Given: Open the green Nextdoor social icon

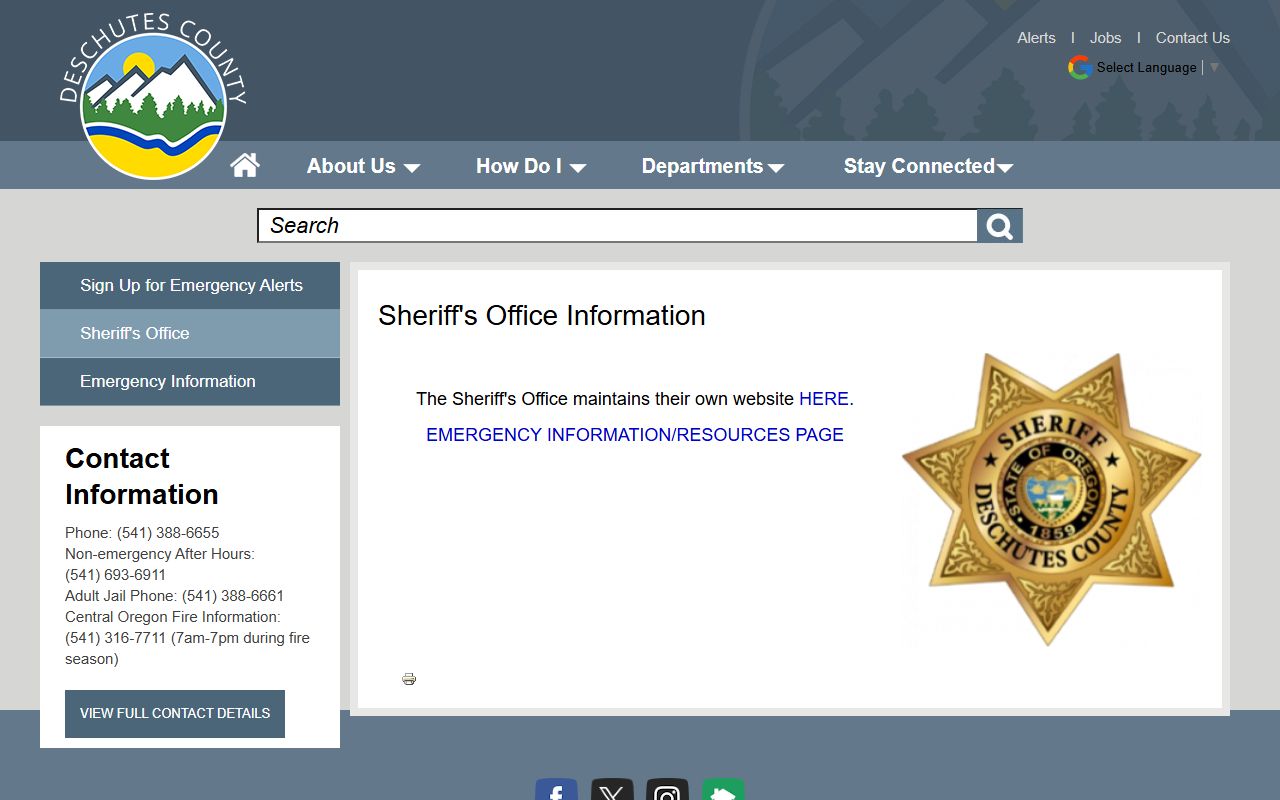Looking at the screenshot, I should click(723, 789).
